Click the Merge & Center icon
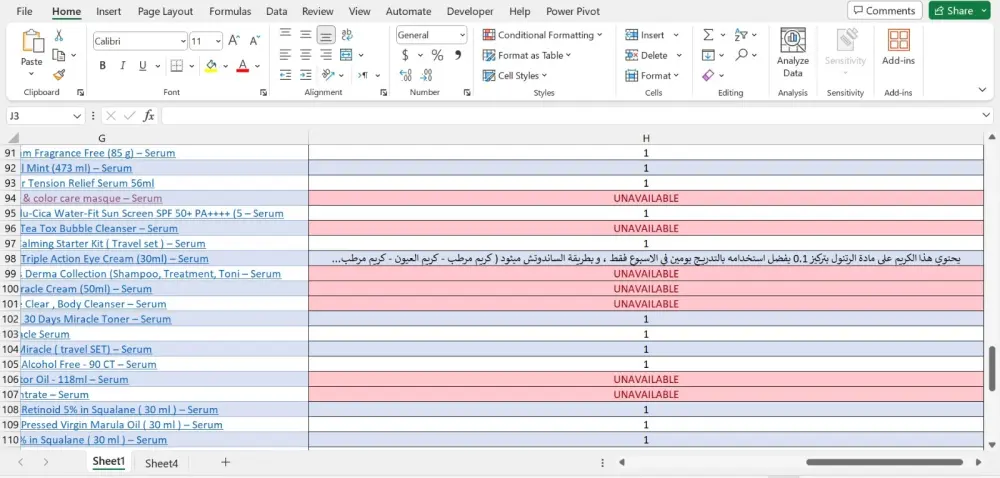Viewport: 1000px width, 478px height. [346, 55]
